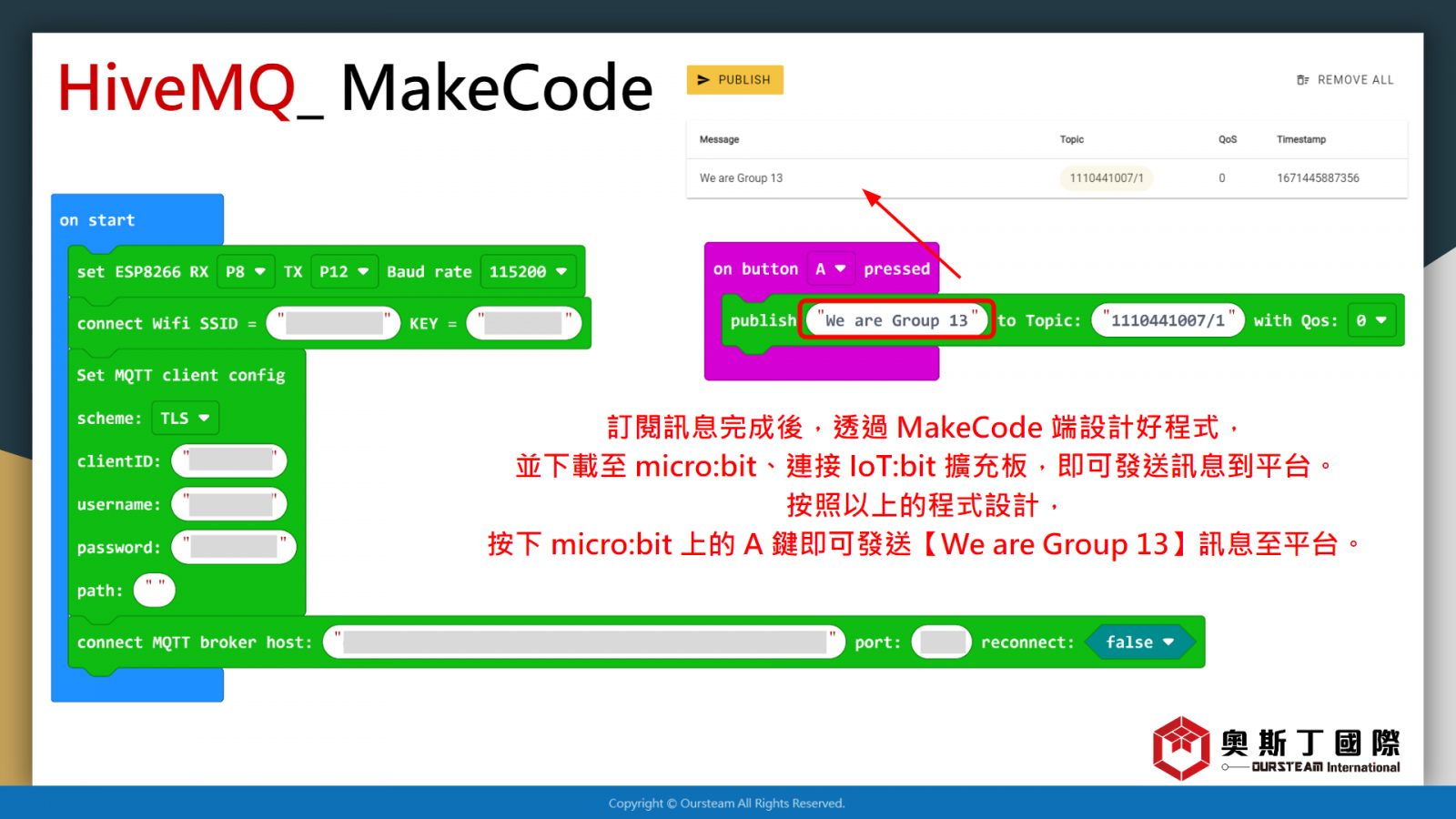Click the username input field
1456x819 pixels.
pos(229,503)
